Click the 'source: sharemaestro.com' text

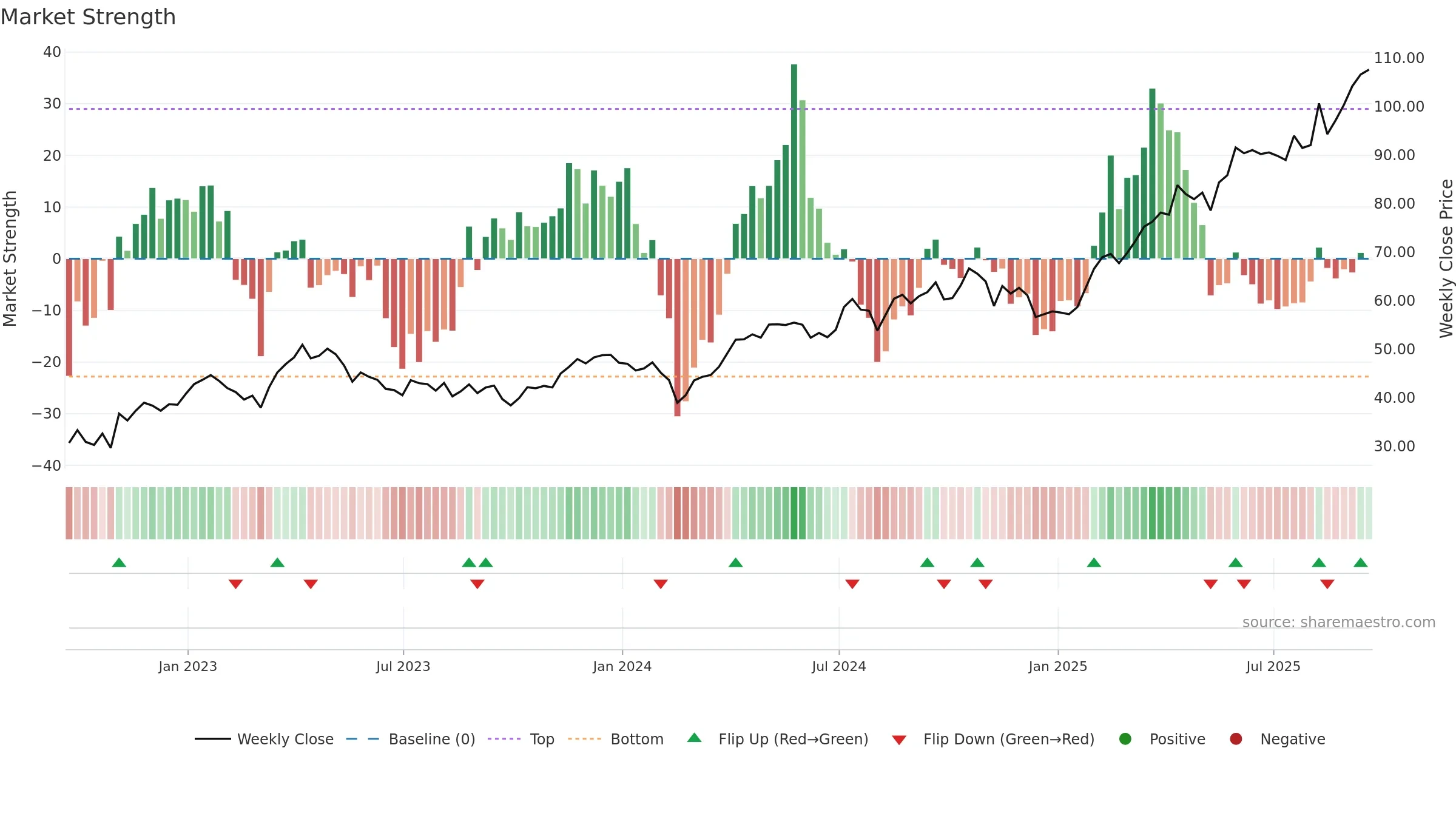[x=1339, y=622]
